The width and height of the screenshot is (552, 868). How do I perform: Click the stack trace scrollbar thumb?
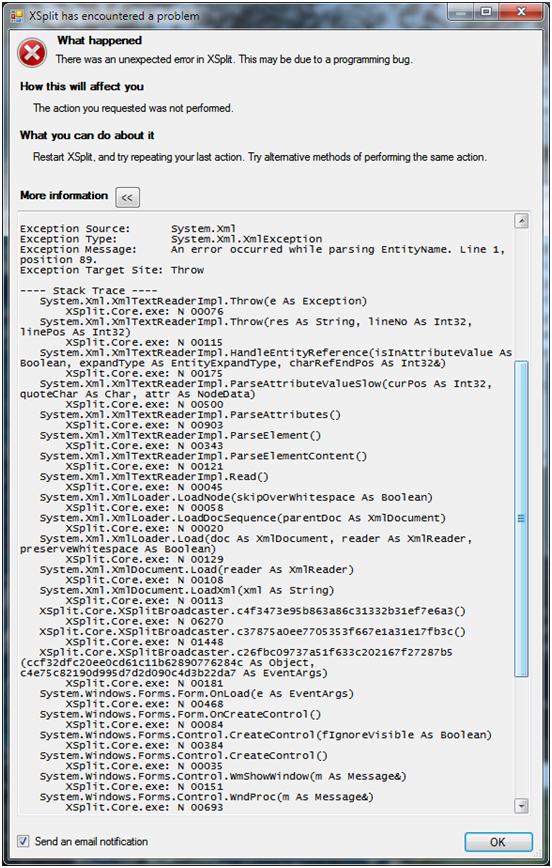(521, 519)
